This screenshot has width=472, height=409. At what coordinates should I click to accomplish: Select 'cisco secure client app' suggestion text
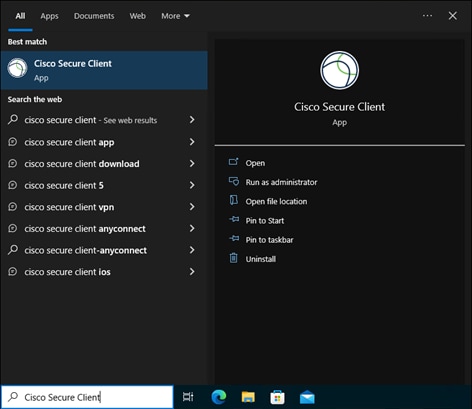tap(69, 142)
